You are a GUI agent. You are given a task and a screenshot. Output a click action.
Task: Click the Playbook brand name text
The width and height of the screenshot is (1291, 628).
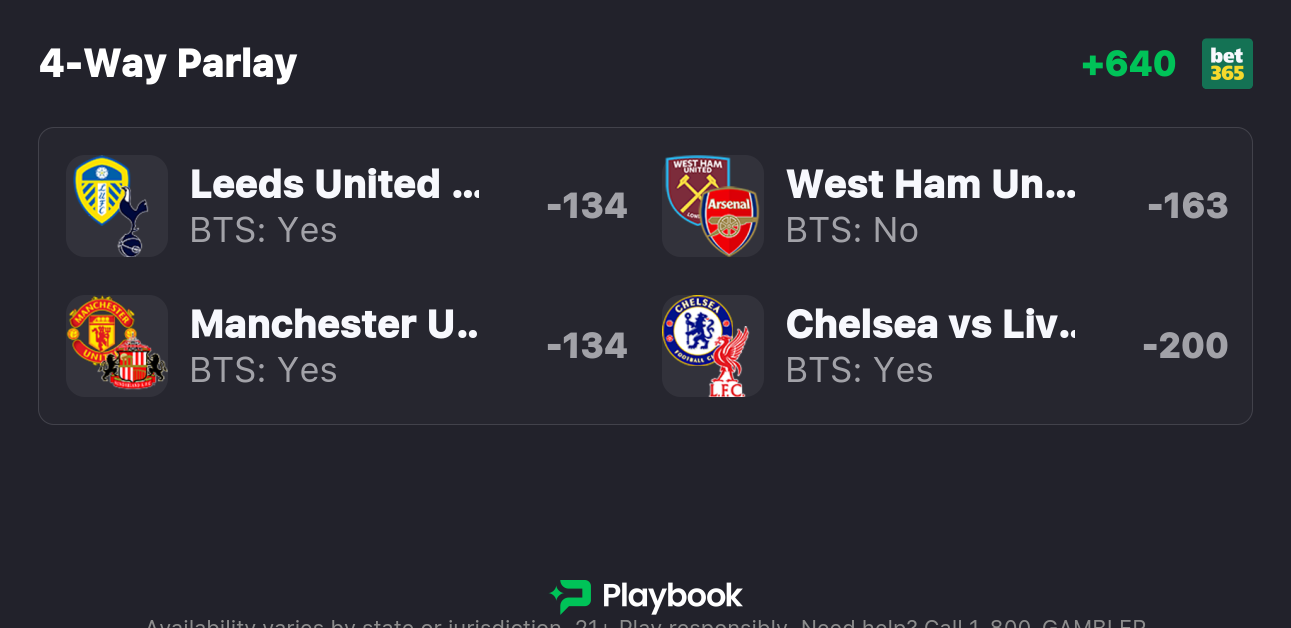[x=672, y=597]
